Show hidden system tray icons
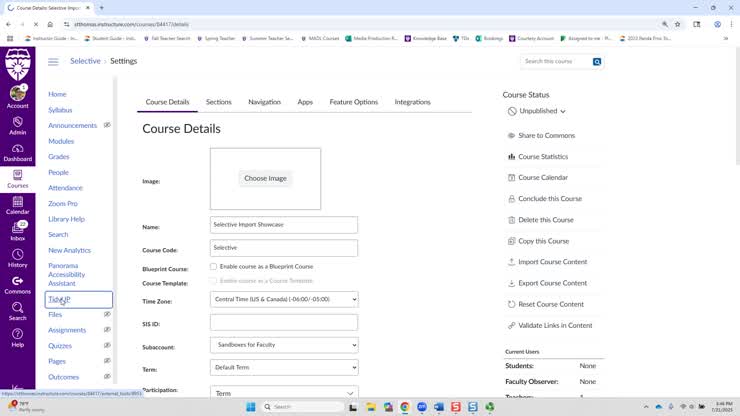The width and height of the screenshot is (740, 416). point(646,407)
